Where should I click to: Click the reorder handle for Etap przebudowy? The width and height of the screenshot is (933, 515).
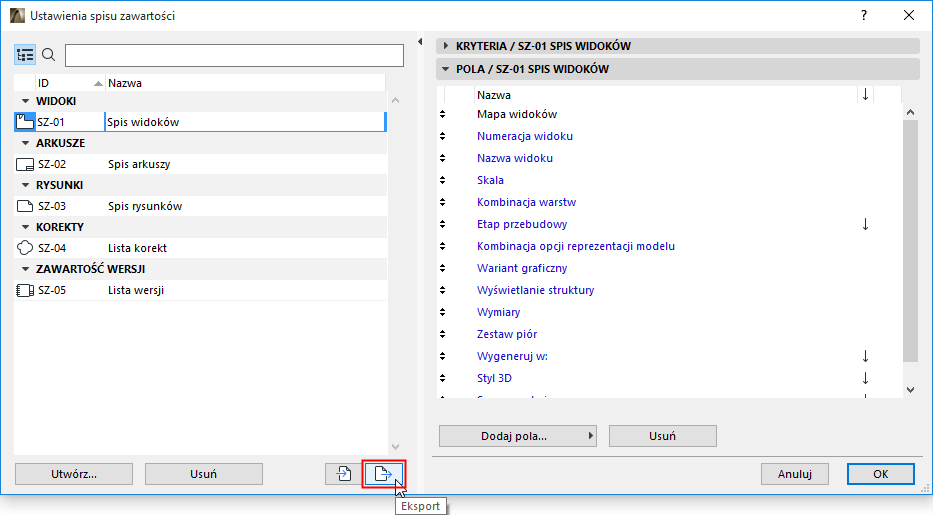tap(442, 224)
